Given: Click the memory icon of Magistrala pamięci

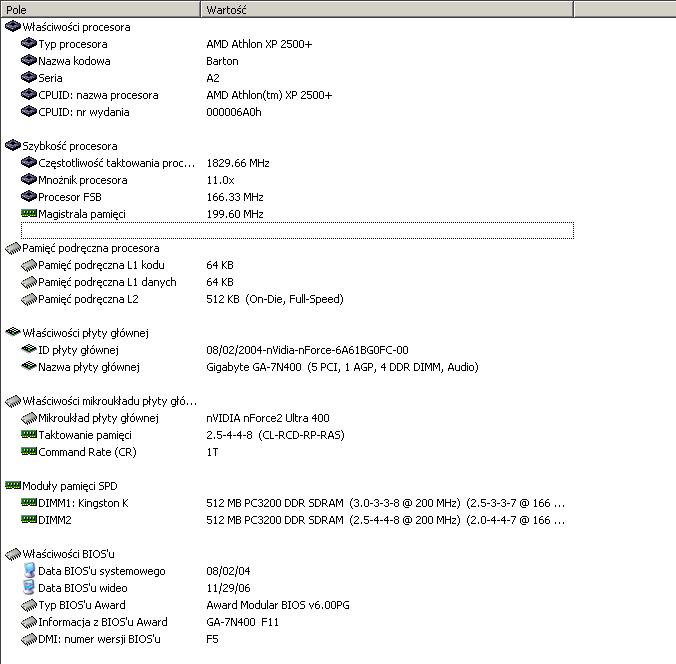Looking at the screenshot, I should click(x=28, y=213).
